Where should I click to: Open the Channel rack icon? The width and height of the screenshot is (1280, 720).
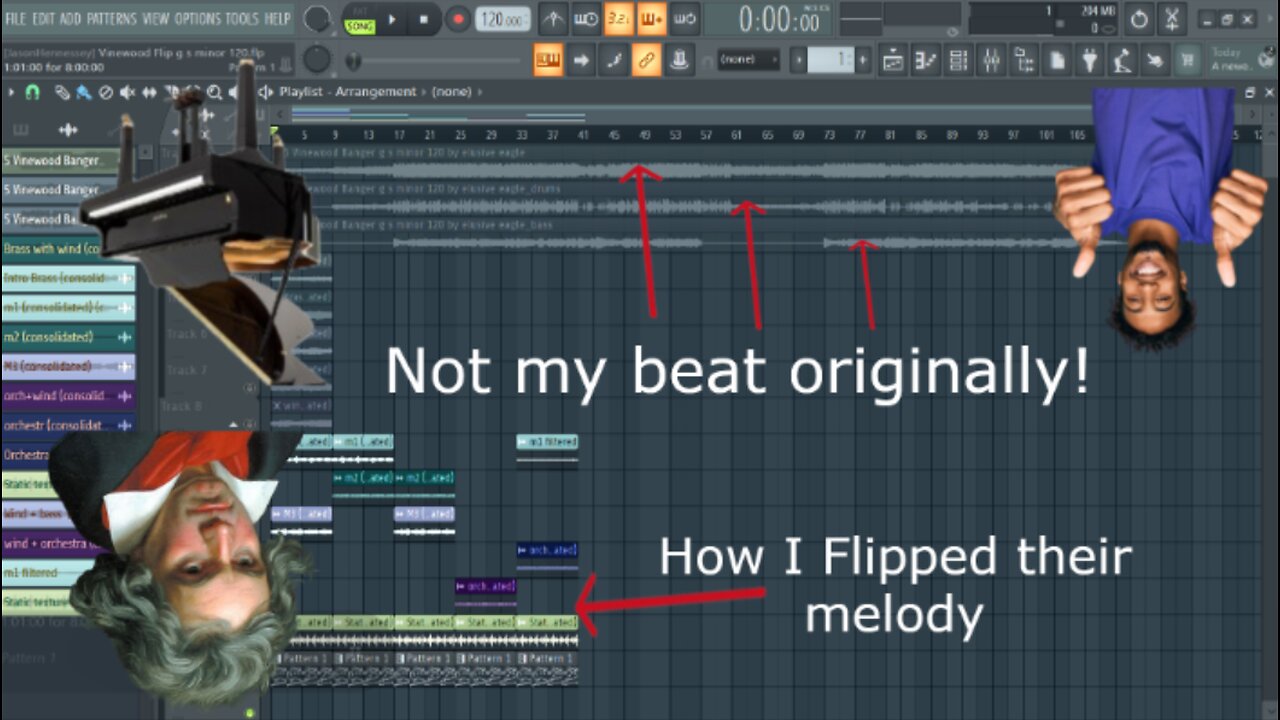tap(959, 60)
